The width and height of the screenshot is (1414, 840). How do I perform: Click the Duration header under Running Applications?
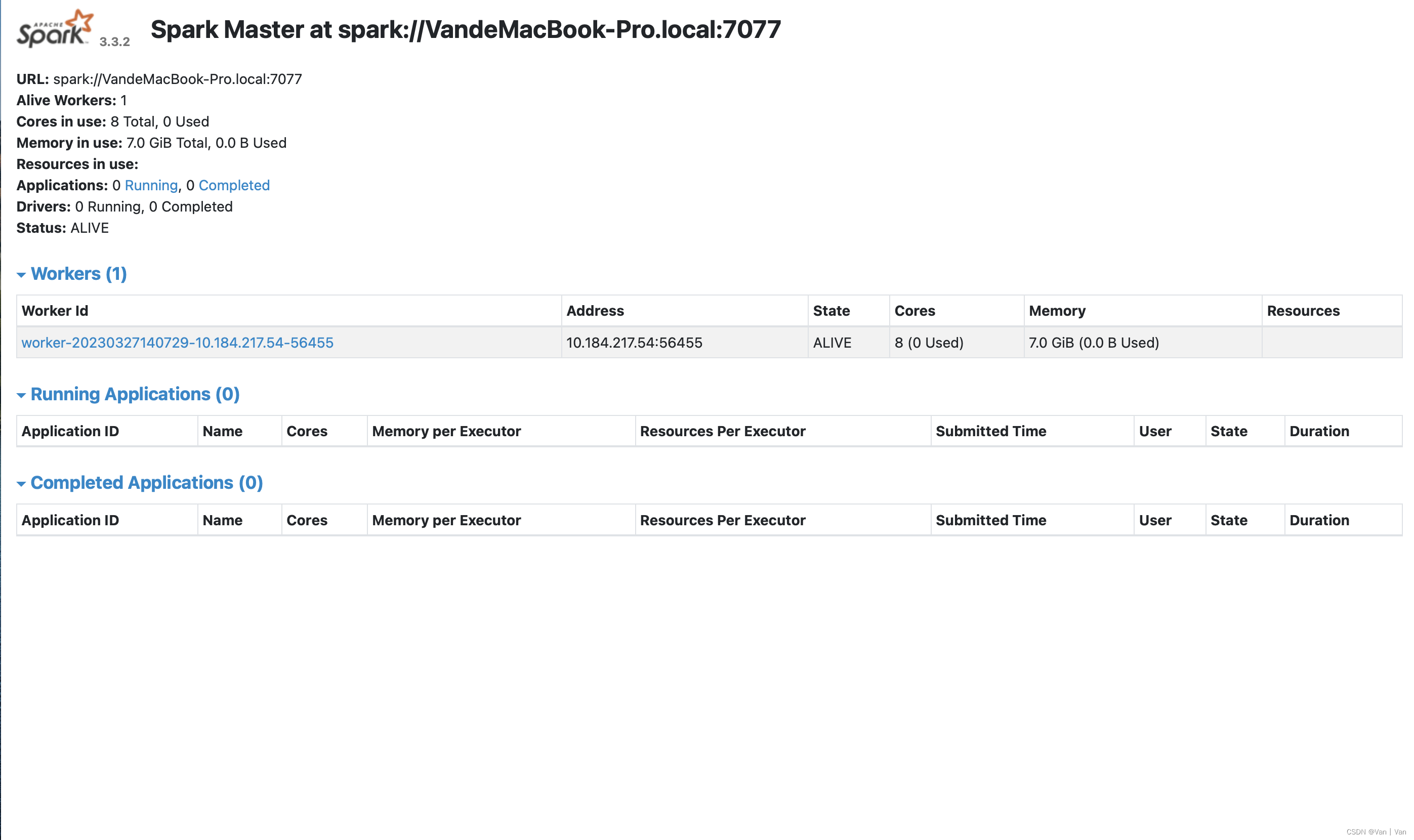click(x=1319, y=431)
